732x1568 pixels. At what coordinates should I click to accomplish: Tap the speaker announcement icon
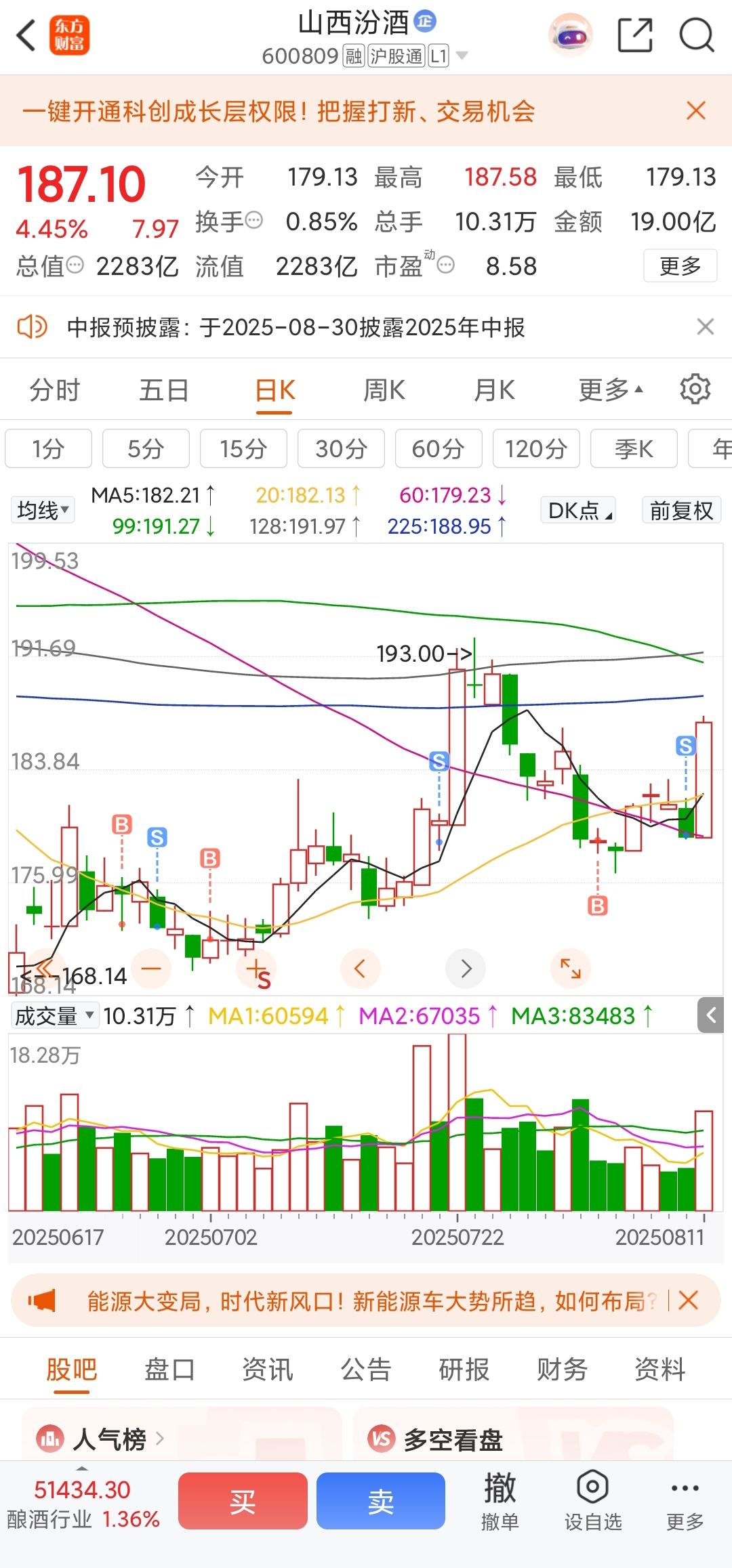[32, 327]
